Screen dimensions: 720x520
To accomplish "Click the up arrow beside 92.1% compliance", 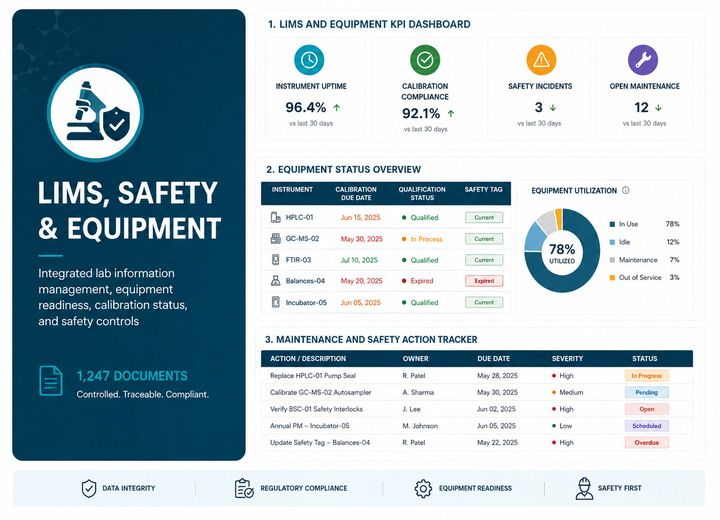I will point(451,113).
